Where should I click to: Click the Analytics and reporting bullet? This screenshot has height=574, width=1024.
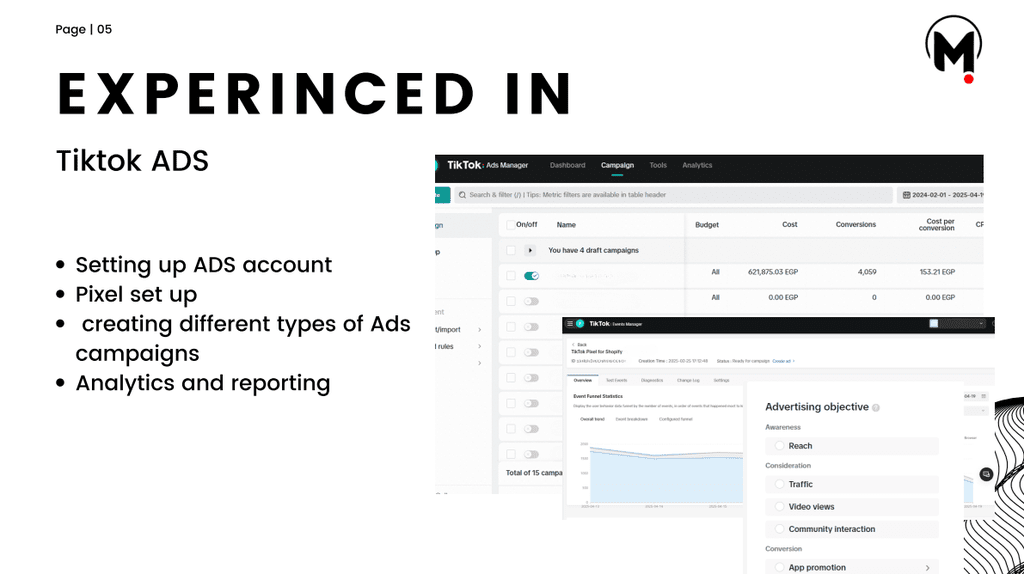pos(202,383)
